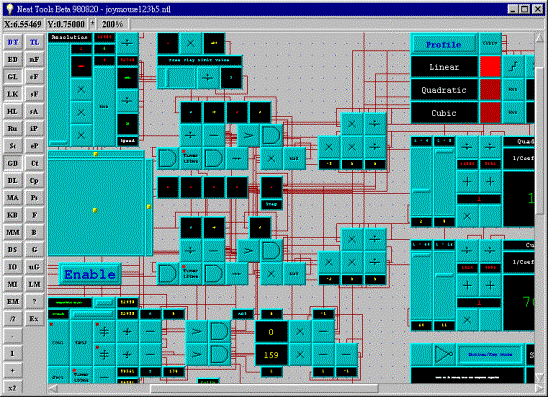Click the plus zoom button in sidebar

coord(13,371)
